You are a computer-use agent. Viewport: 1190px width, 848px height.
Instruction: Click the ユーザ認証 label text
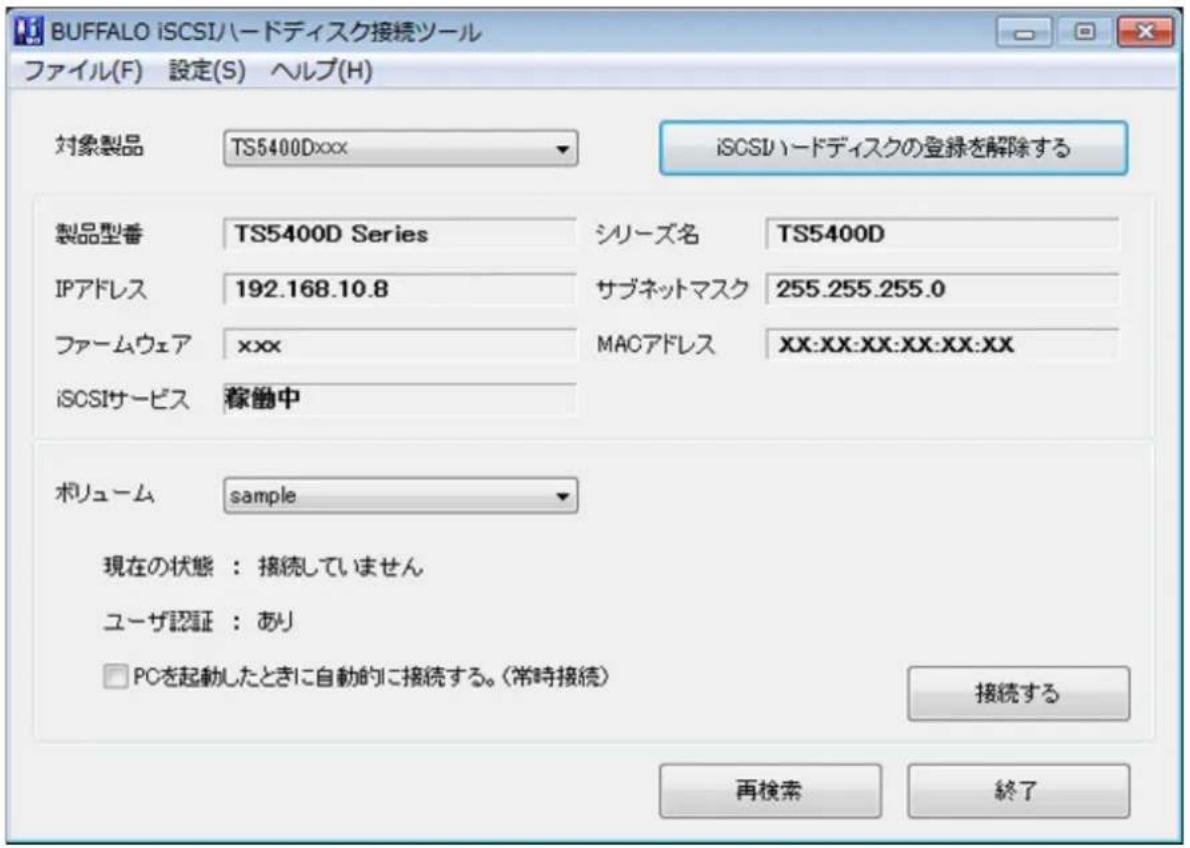point(158,622)
